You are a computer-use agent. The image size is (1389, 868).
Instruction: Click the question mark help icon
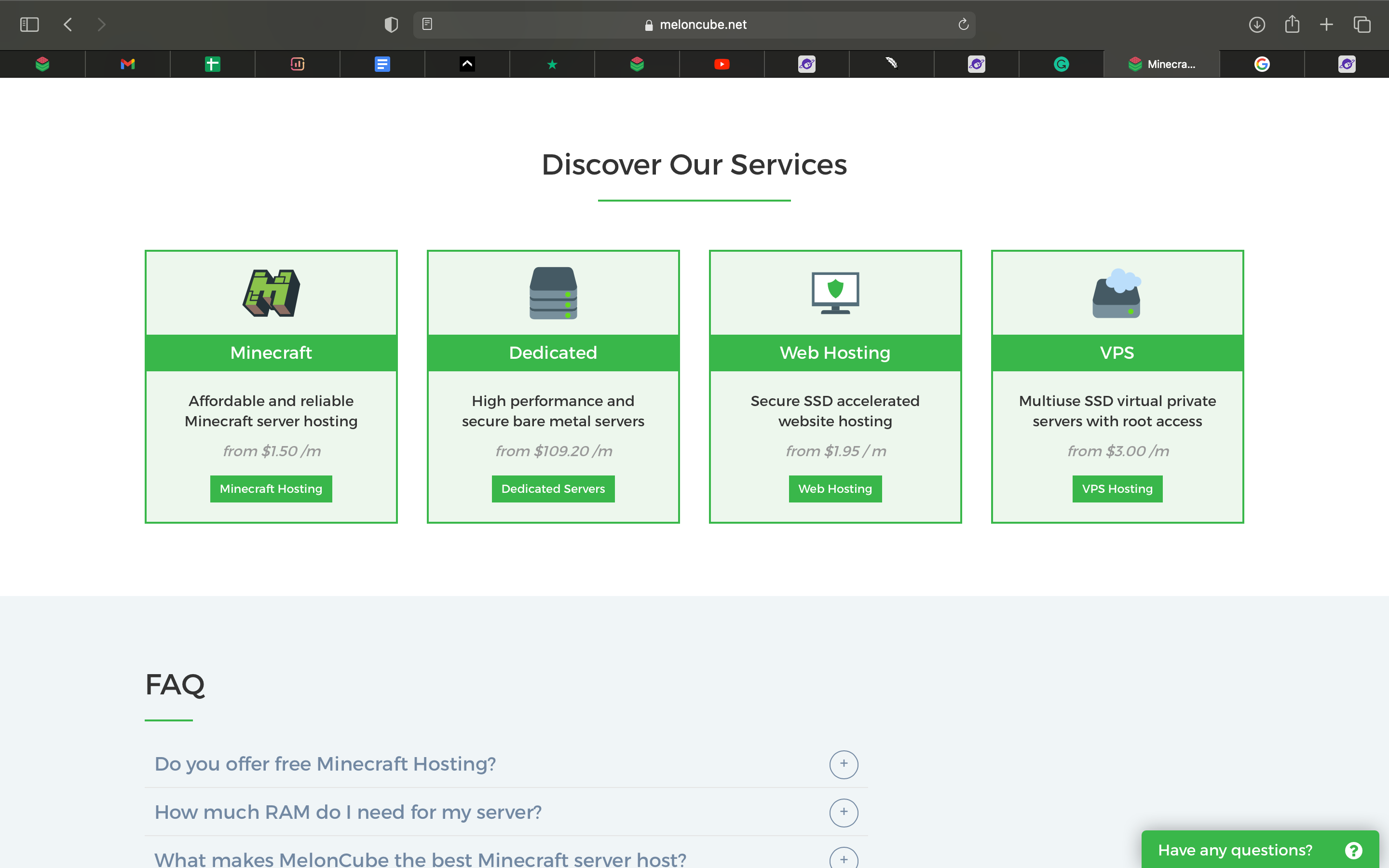(x=1353, y=850)
